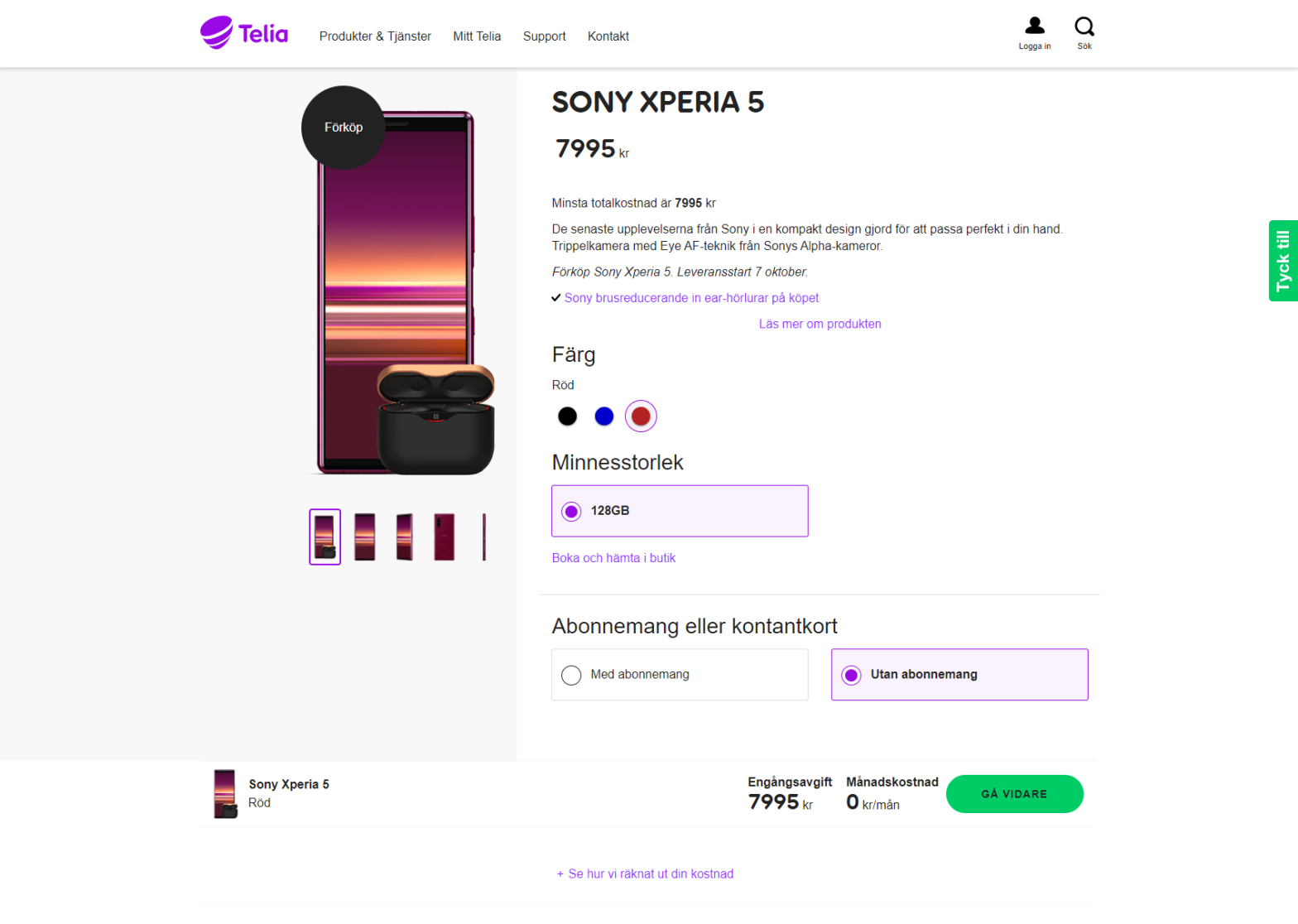Click the small Sony Xperia 5 summary image
1298x924 pixels.
point(225,793)
